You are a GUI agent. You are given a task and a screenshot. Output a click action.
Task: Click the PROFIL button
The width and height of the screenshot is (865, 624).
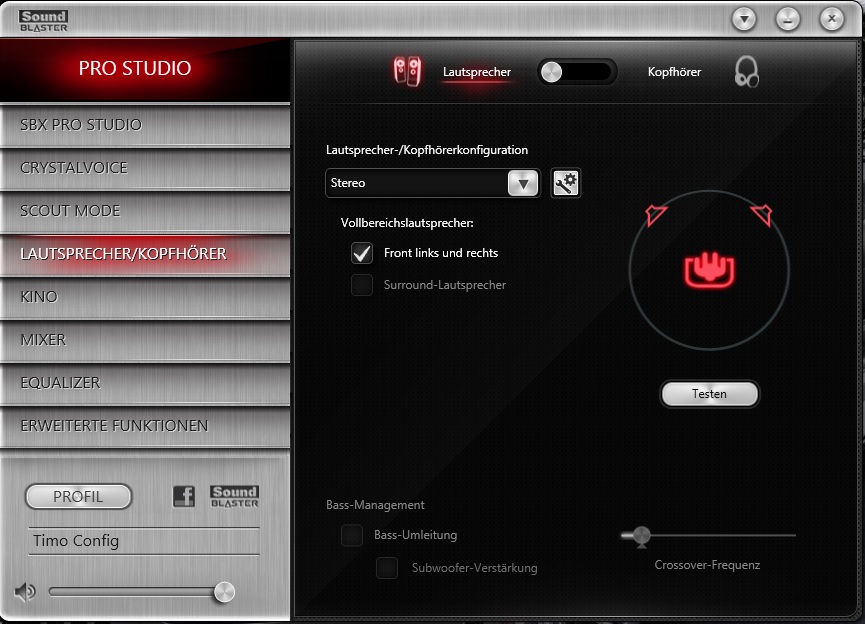pyautogui.click(x=78, y=497)
